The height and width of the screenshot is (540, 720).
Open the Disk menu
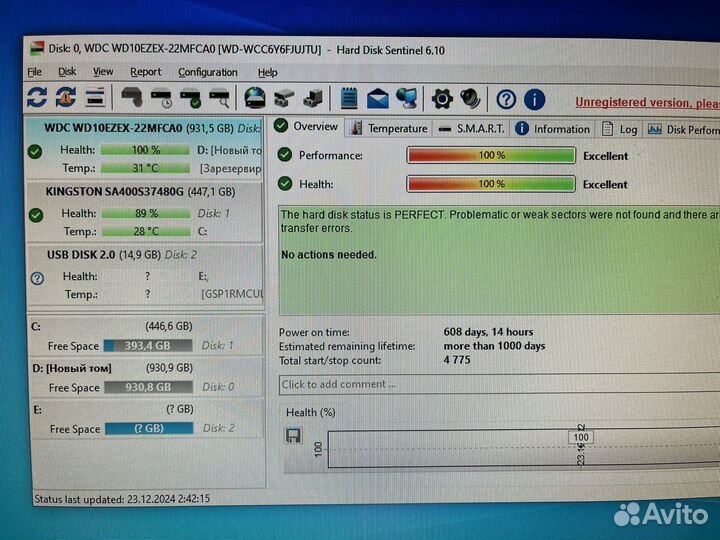67,72
